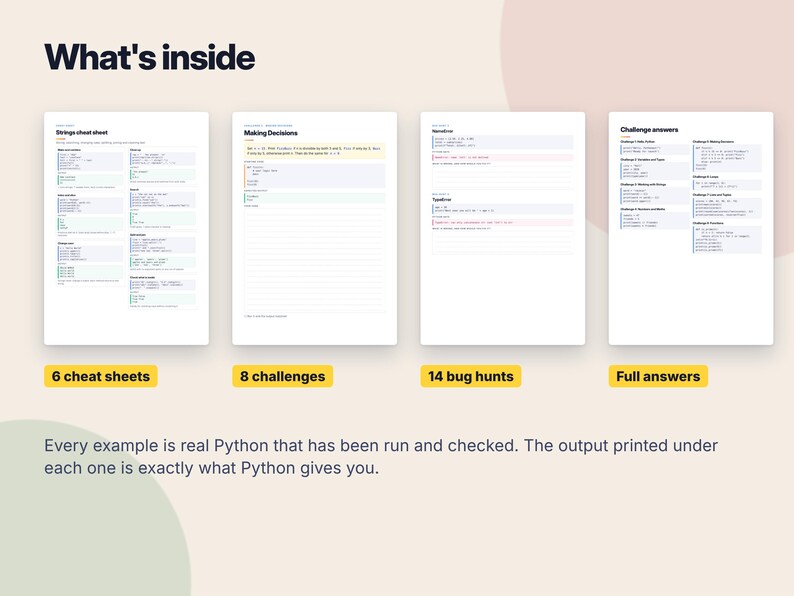Click the 'Strings cheat sheet' page title
This screenshot has width=794, height=596.
[82, 133]
